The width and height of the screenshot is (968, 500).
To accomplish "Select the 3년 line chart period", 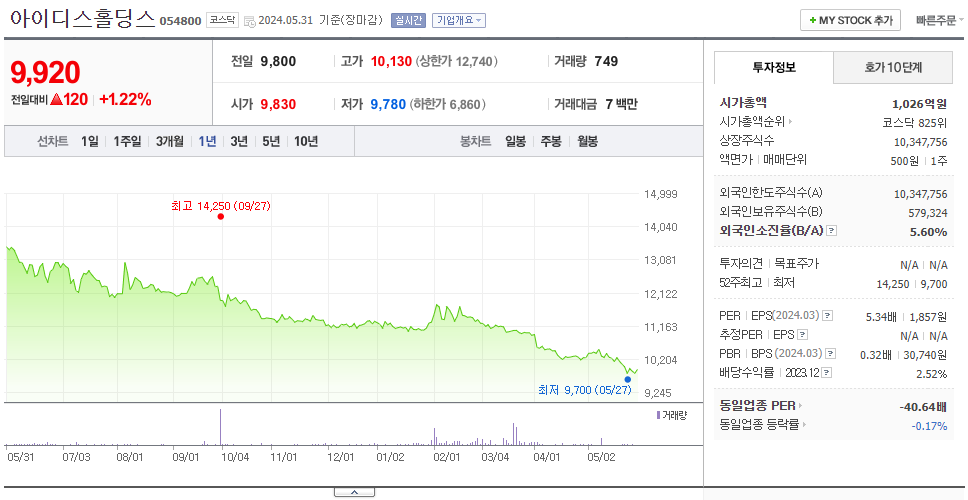I will point(239,141).
